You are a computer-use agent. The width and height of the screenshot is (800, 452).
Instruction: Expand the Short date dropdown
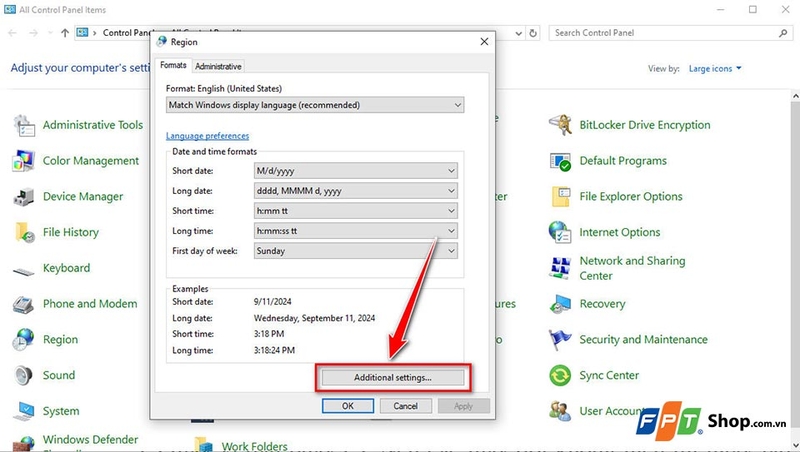[x=356, y=170]
